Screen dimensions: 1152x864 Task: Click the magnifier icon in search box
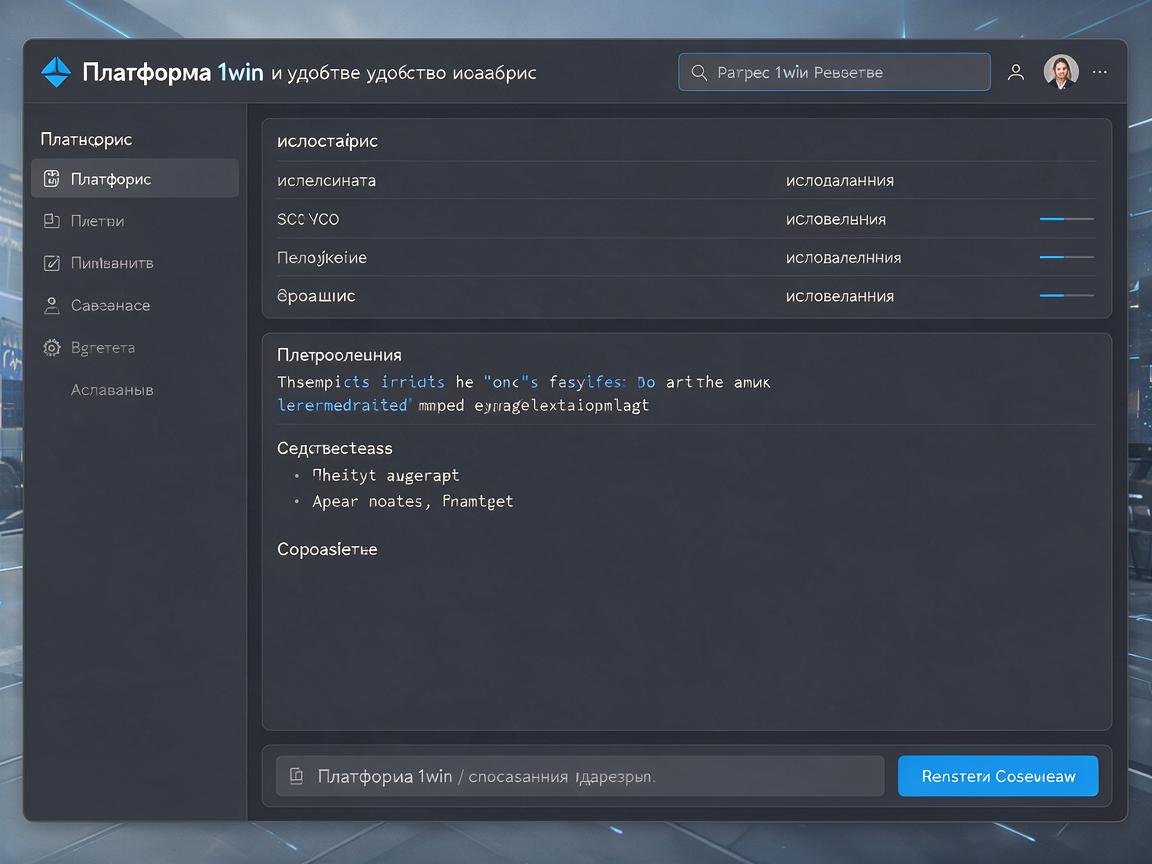[x=699, y=73]
